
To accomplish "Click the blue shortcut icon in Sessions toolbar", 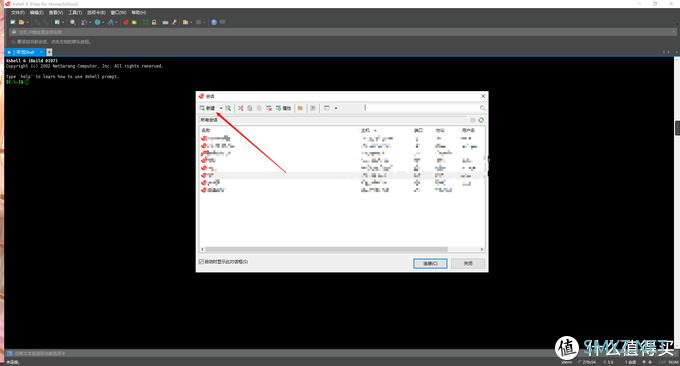I will point(313,108).
